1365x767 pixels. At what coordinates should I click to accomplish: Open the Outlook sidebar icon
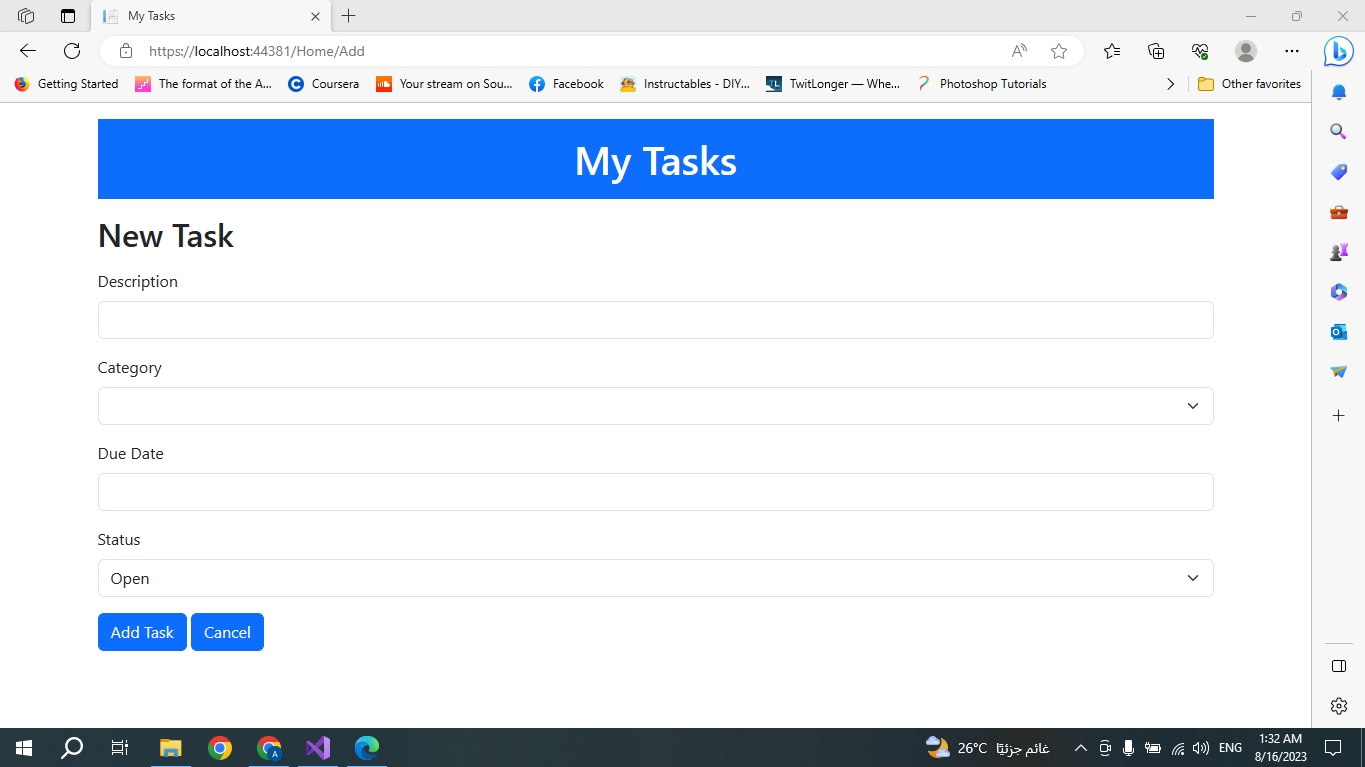(x=1338, y=331)
